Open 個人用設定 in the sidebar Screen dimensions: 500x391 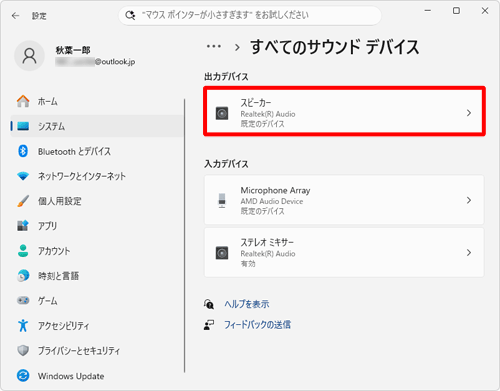(97, 201)
